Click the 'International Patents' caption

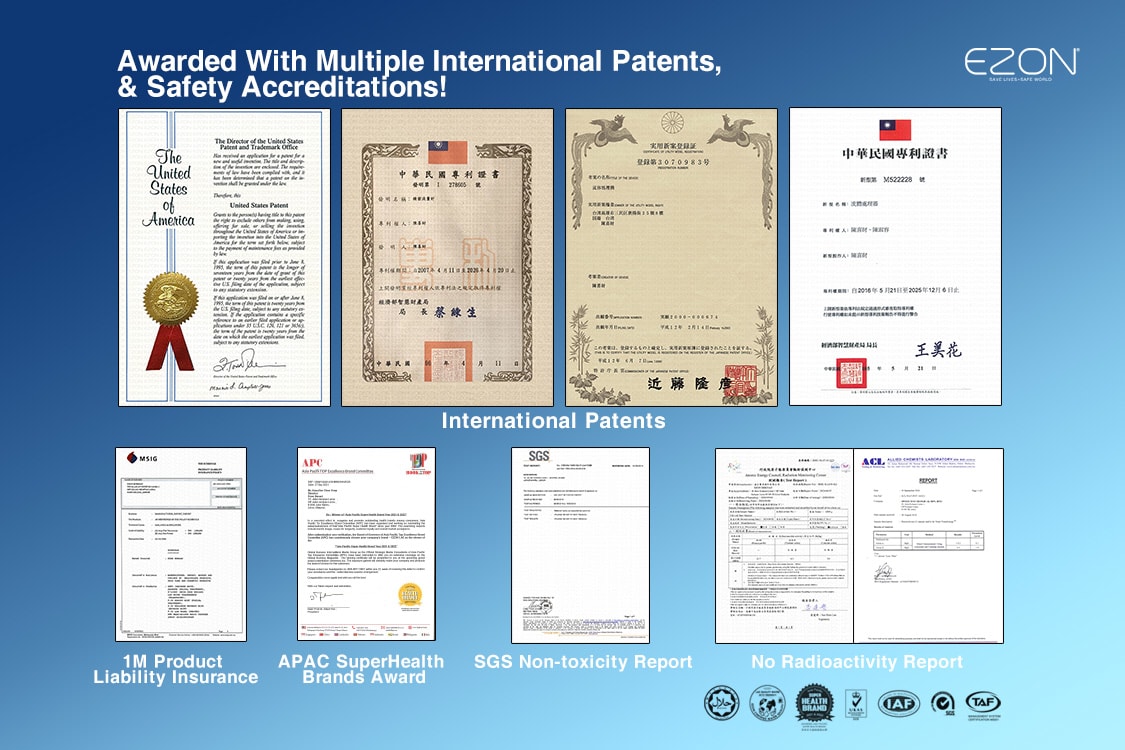coord(553,421)
